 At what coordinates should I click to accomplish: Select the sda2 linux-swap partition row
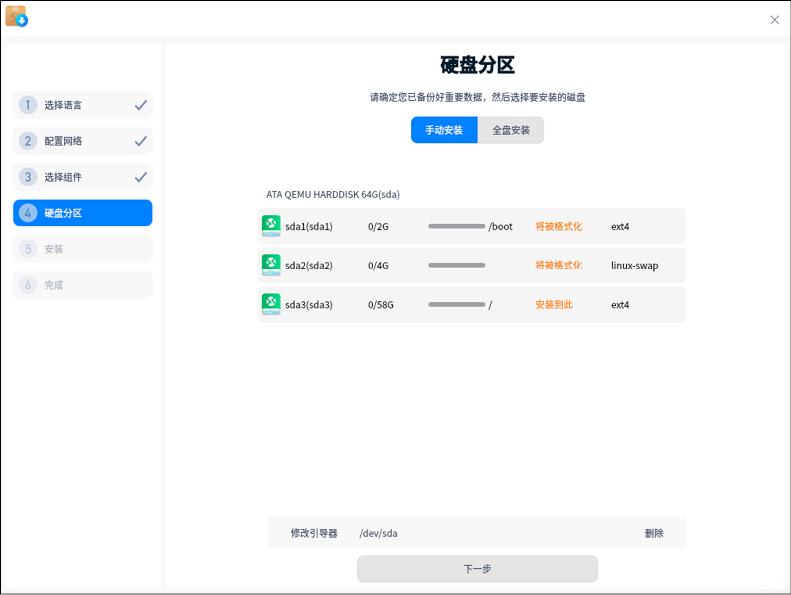coord(471,265)
